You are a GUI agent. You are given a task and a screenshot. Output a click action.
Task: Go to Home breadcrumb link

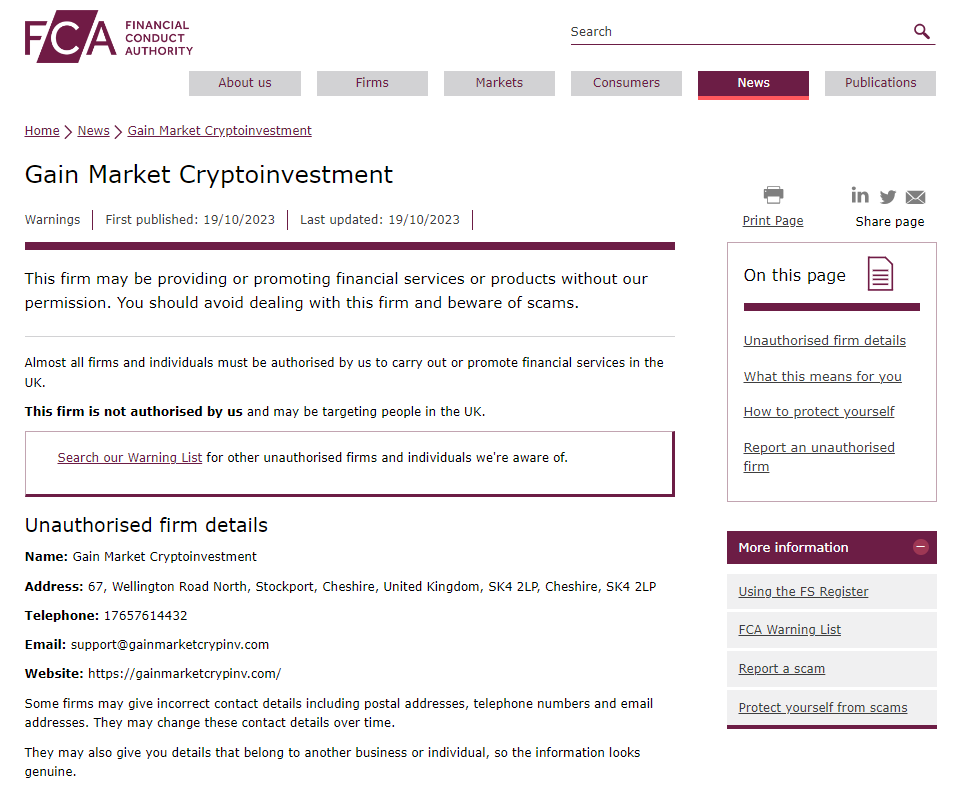pyautogui.click(x=42, y=131)
